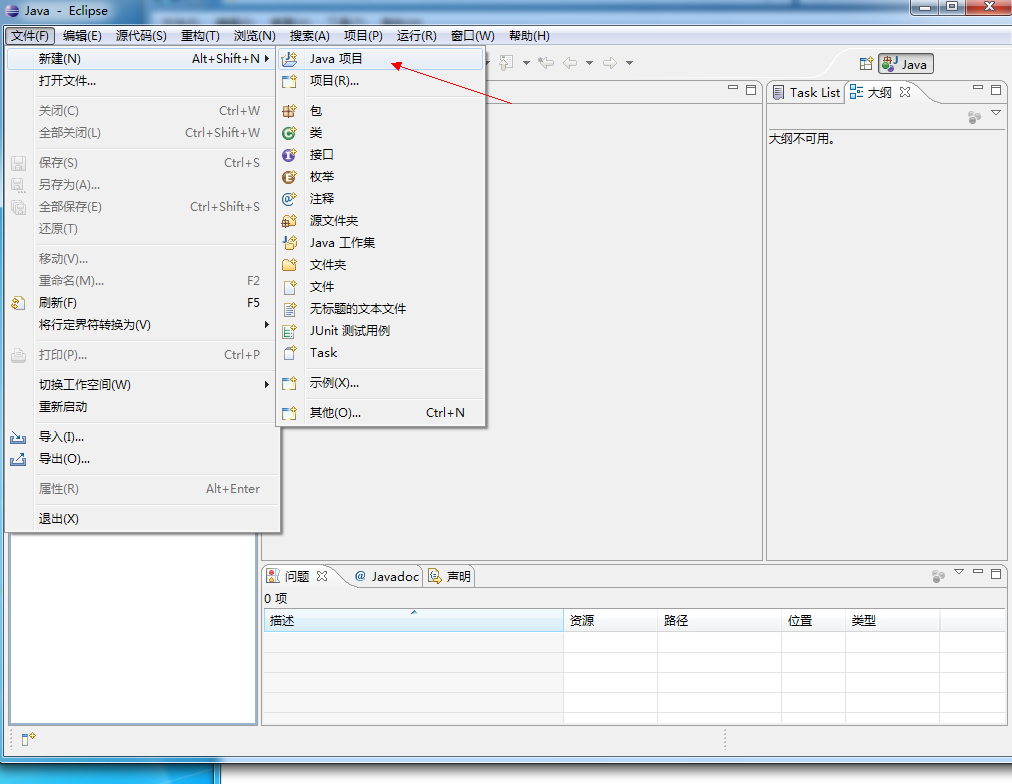1012x784 pixels.
Task: Click the 示例(X)... icon
Action: 289,383
